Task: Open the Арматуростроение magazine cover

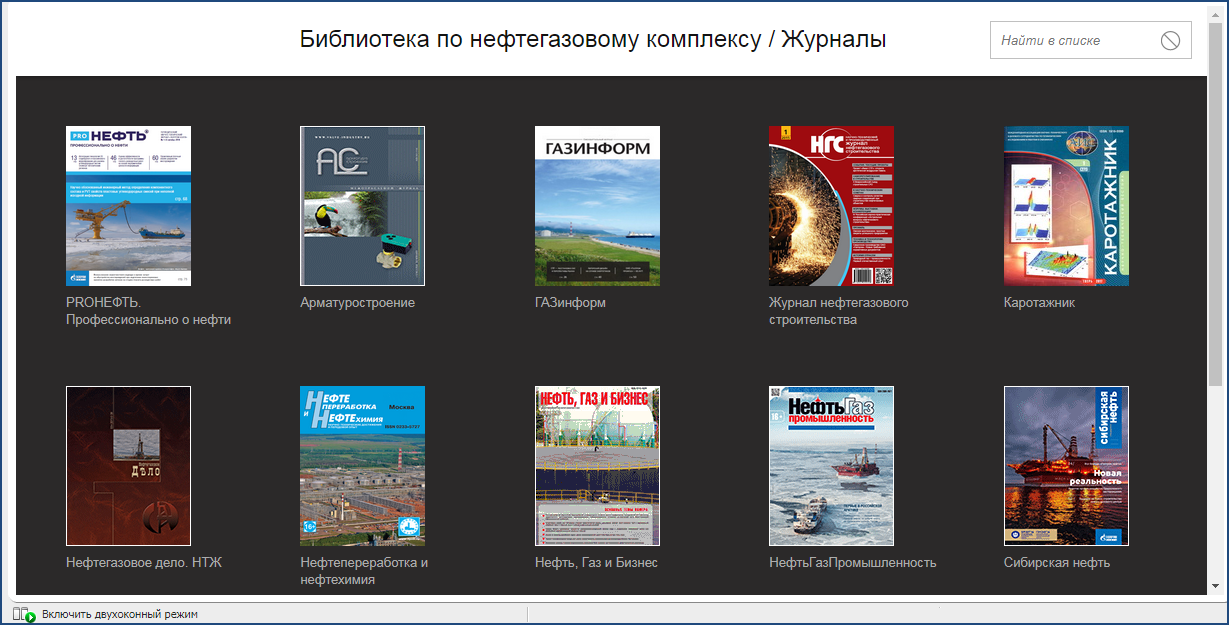Action: click(x=363, y=206)
